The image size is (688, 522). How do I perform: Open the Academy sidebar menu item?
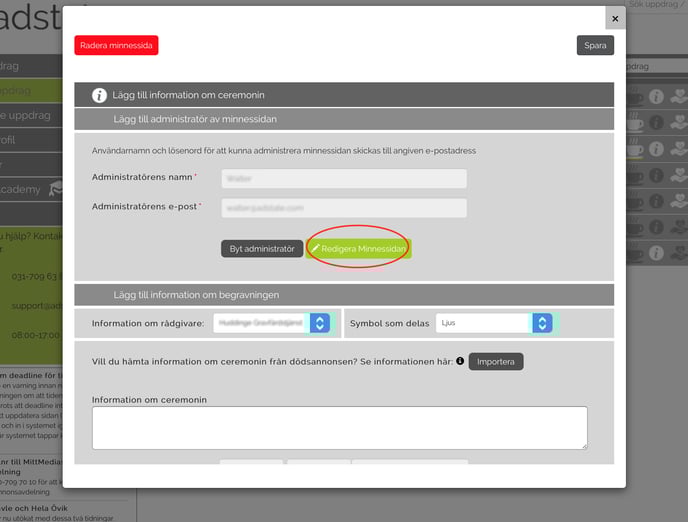tap(31, 189)
